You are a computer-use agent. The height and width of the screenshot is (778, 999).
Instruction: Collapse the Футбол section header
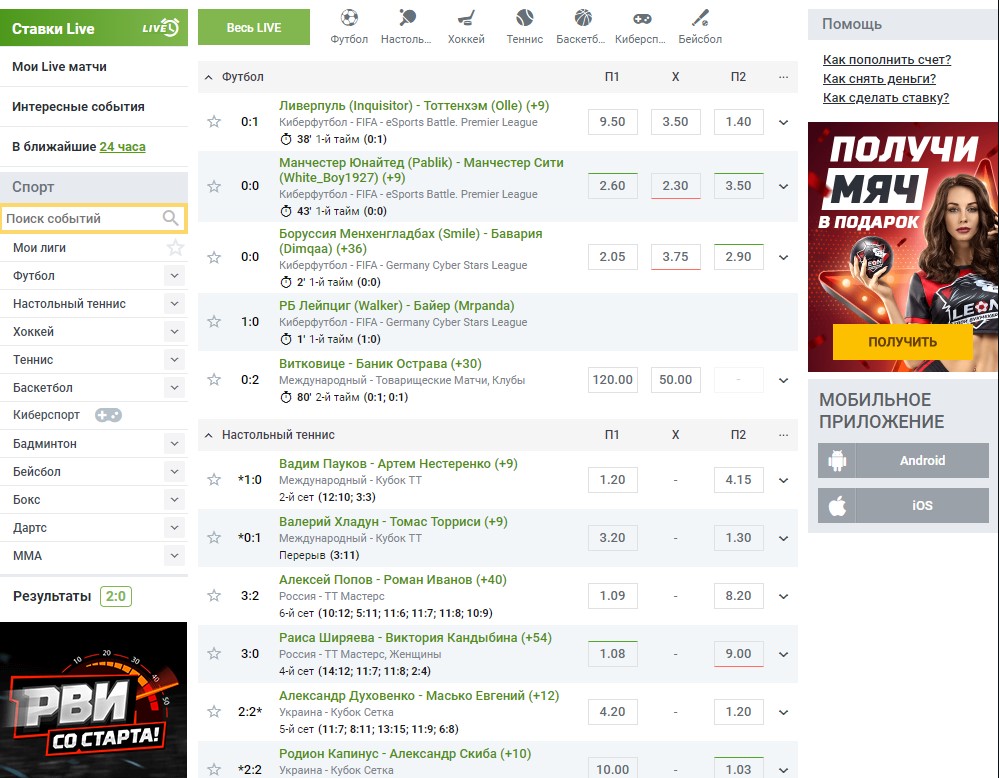click(209, 77)
